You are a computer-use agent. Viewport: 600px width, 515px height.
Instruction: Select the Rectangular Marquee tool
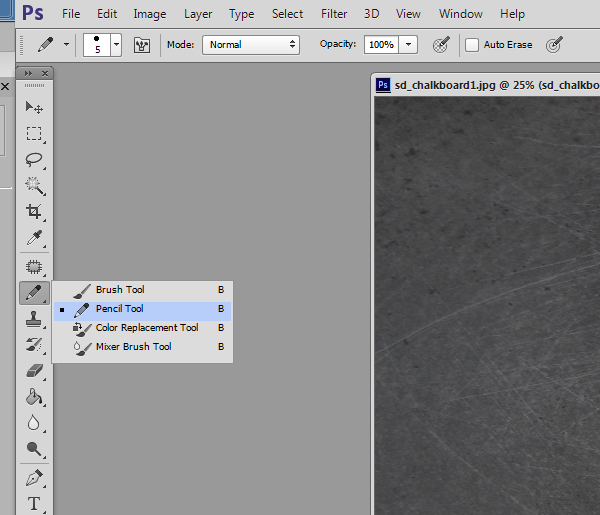pyautogui.click(x=34, y=133)
